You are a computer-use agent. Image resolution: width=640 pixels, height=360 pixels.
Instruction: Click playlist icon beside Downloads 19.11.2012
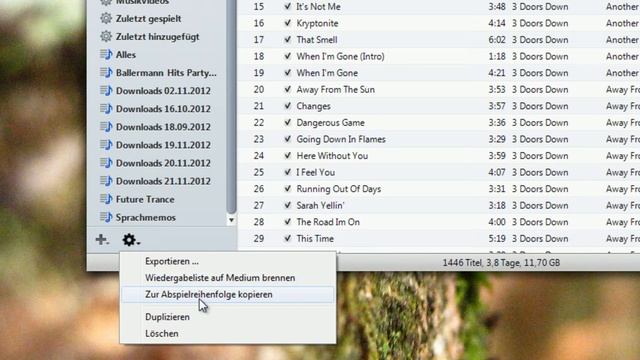pyautogui.click(x=106, y=145)
